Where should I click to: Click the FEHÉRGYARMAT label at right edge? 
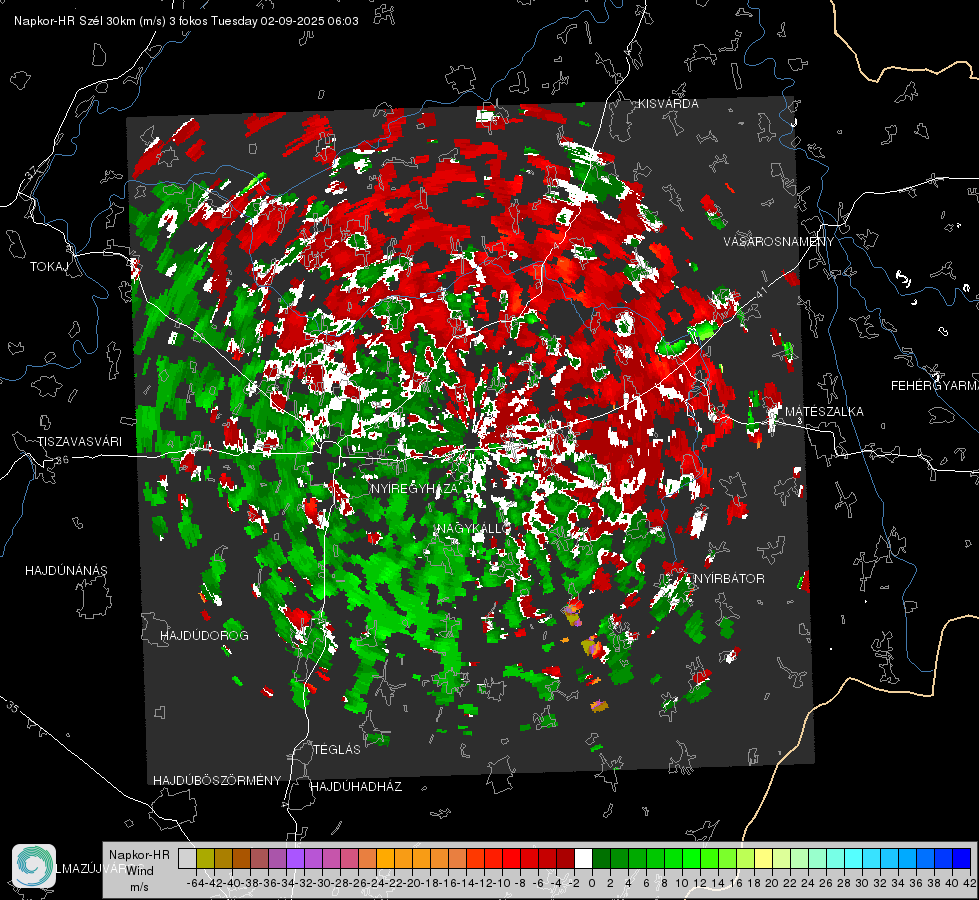(934, 386)
